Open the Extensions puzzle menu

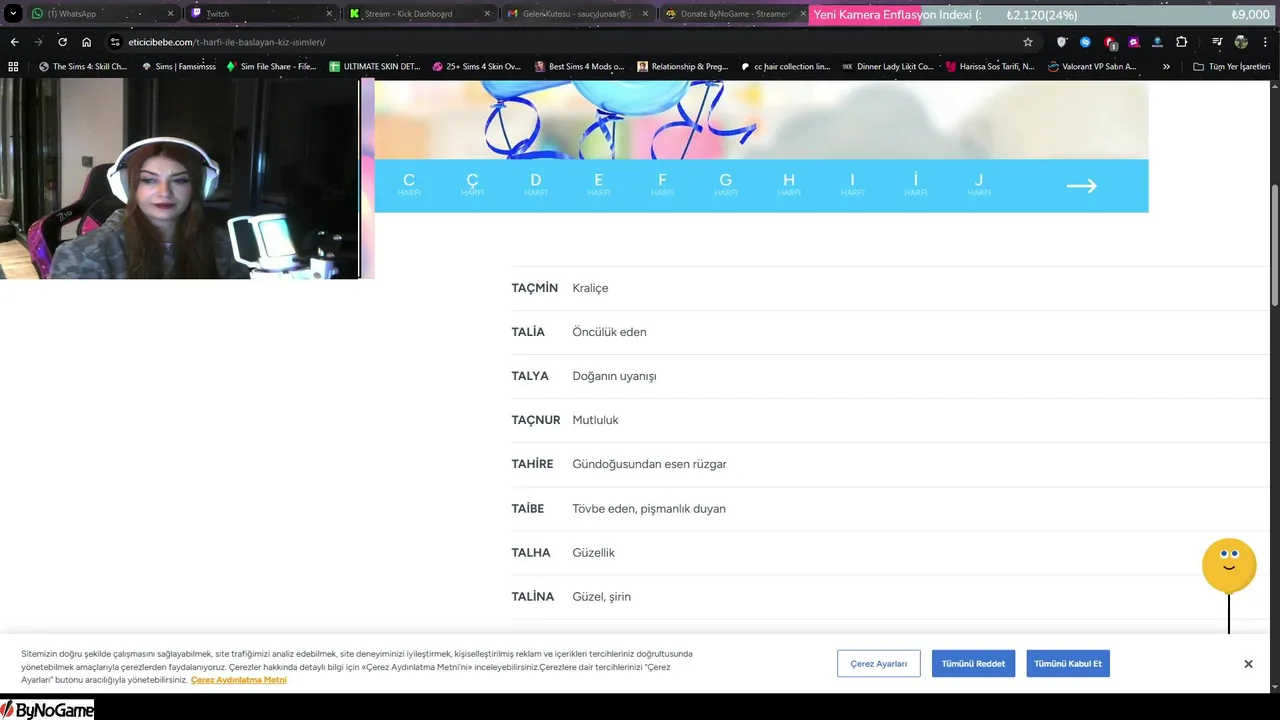pyautogui.click(x=1182, y=42)
